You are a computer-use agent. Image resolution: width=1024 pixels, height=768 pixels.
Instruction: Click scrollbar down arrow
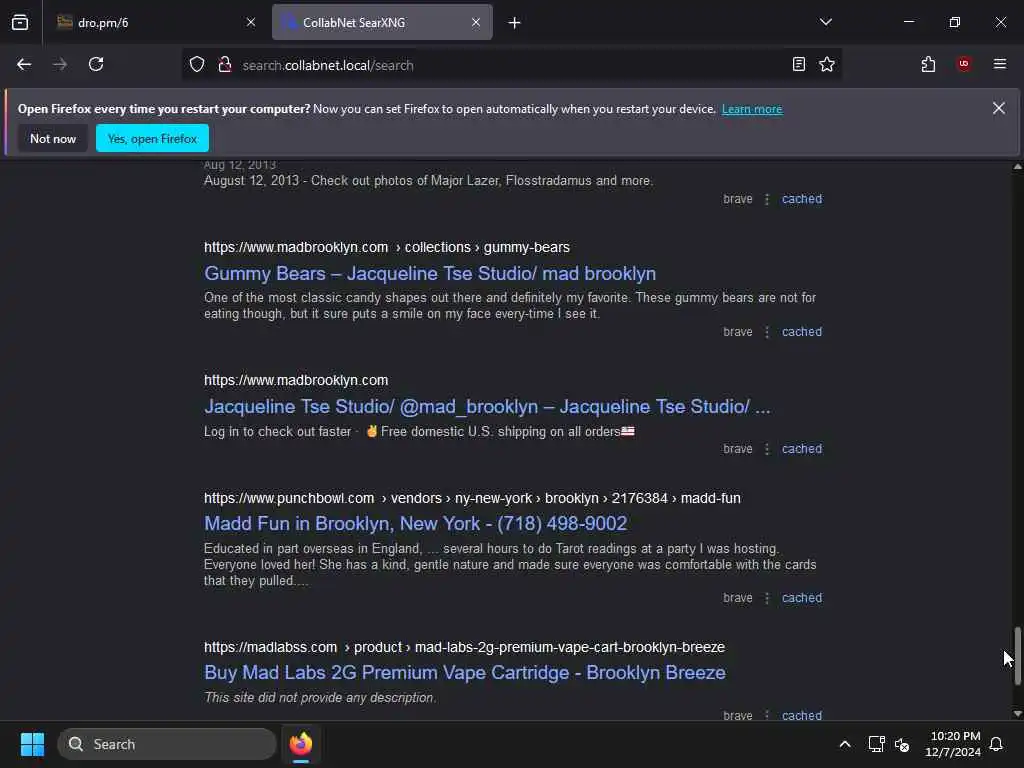tap(1017, 713)
